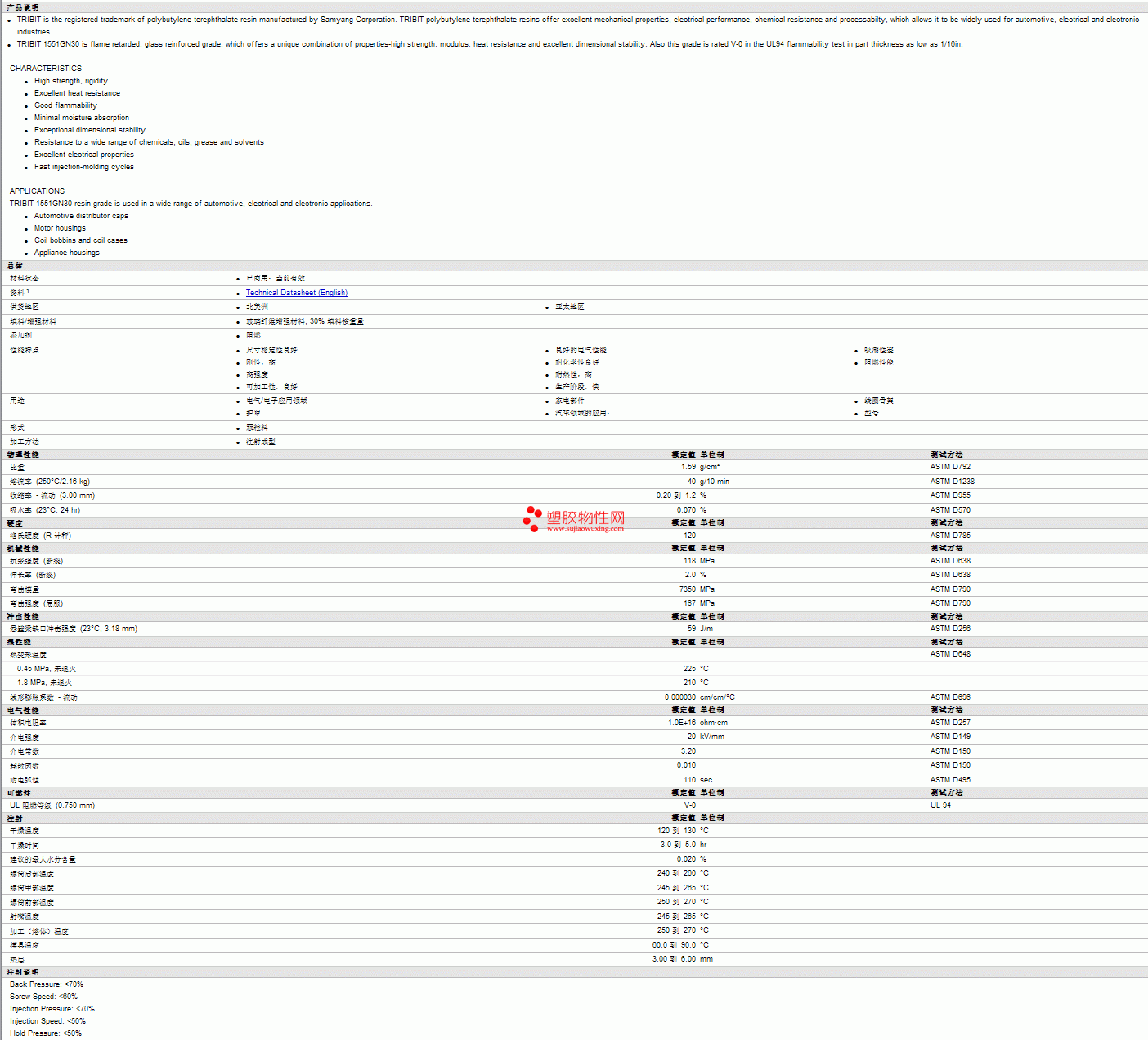This screenshot has width=1148, height=1040.
Task: Click the ASTM D696 cell
Action: tap(950, 697)
